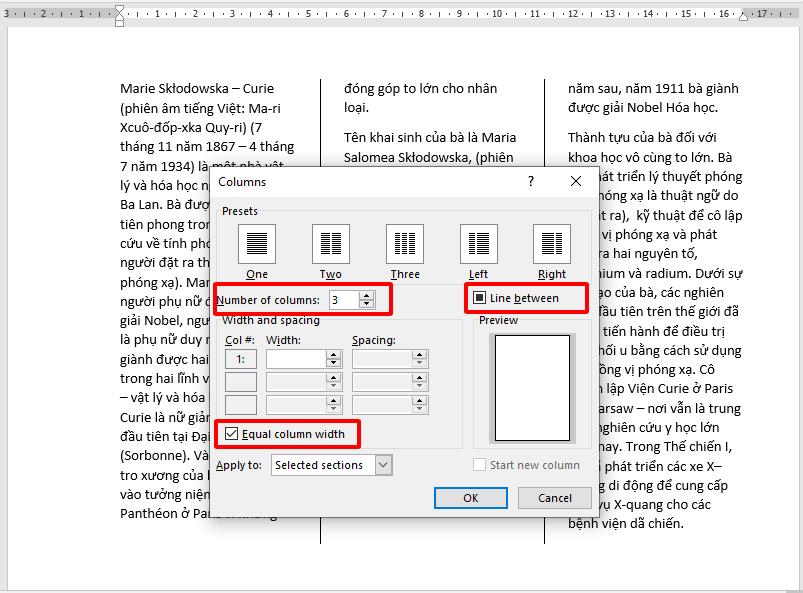
Task: Select the Two columns preset
Action: pyautogui.click(x=330, y=245)
